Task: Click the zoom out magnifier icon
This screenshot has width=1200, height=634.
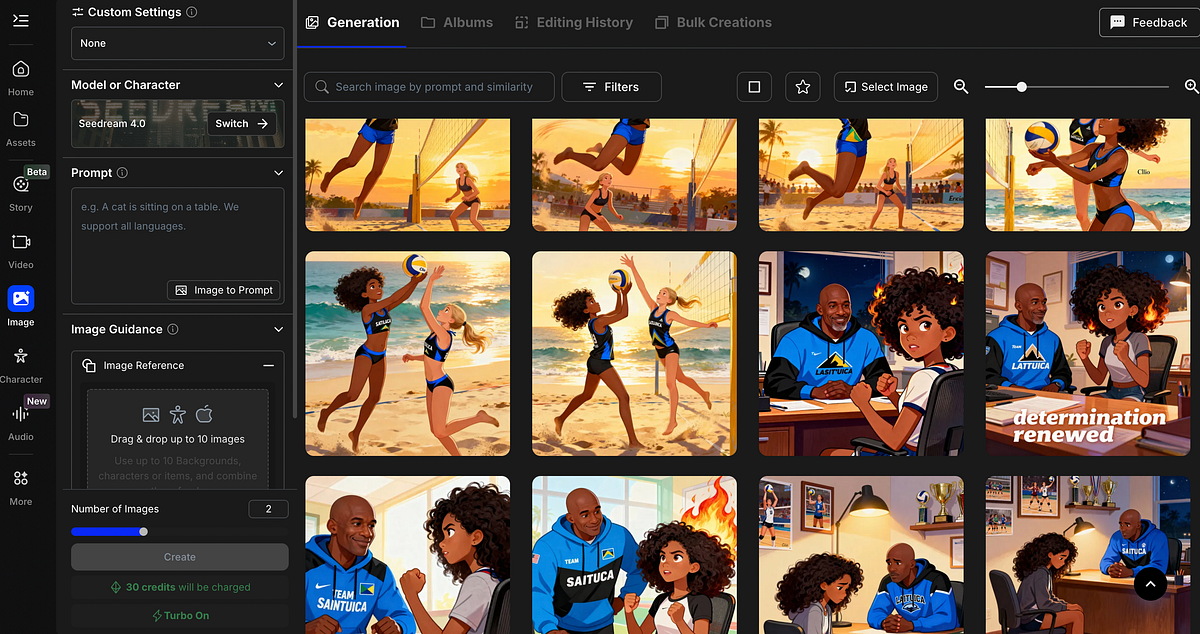Action: point(961,87)
